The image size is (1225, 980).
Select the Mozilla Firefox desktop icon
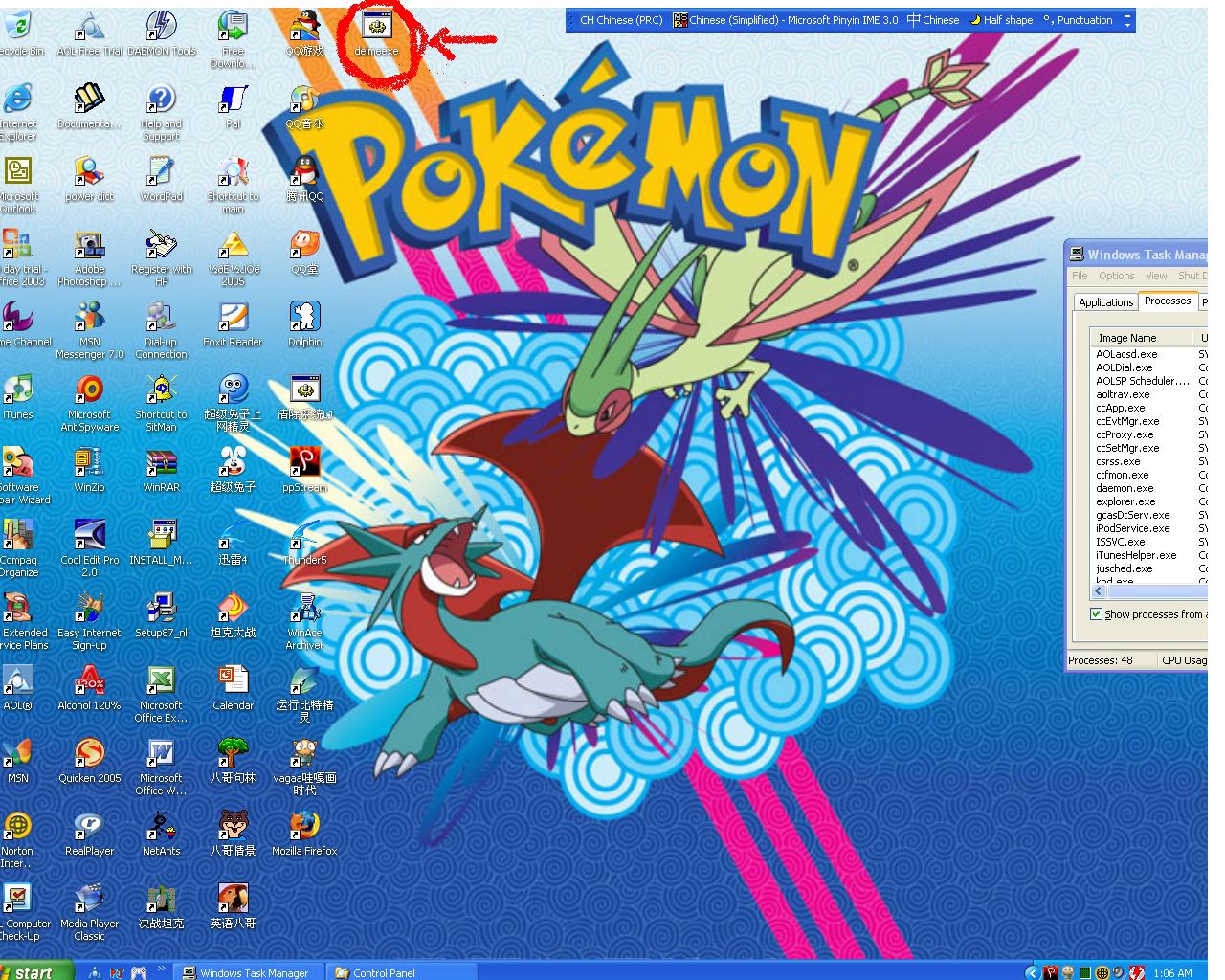click(304, 834)
